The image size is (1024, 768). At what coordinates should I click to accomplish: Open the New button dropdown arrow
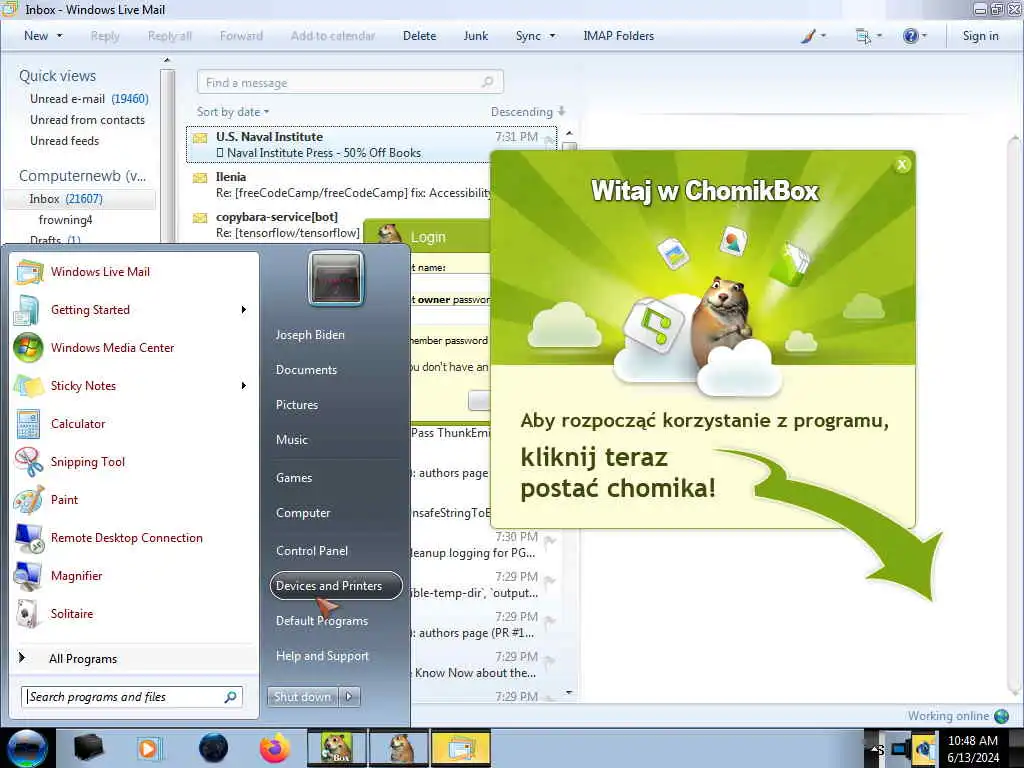(x=60, y=36)
